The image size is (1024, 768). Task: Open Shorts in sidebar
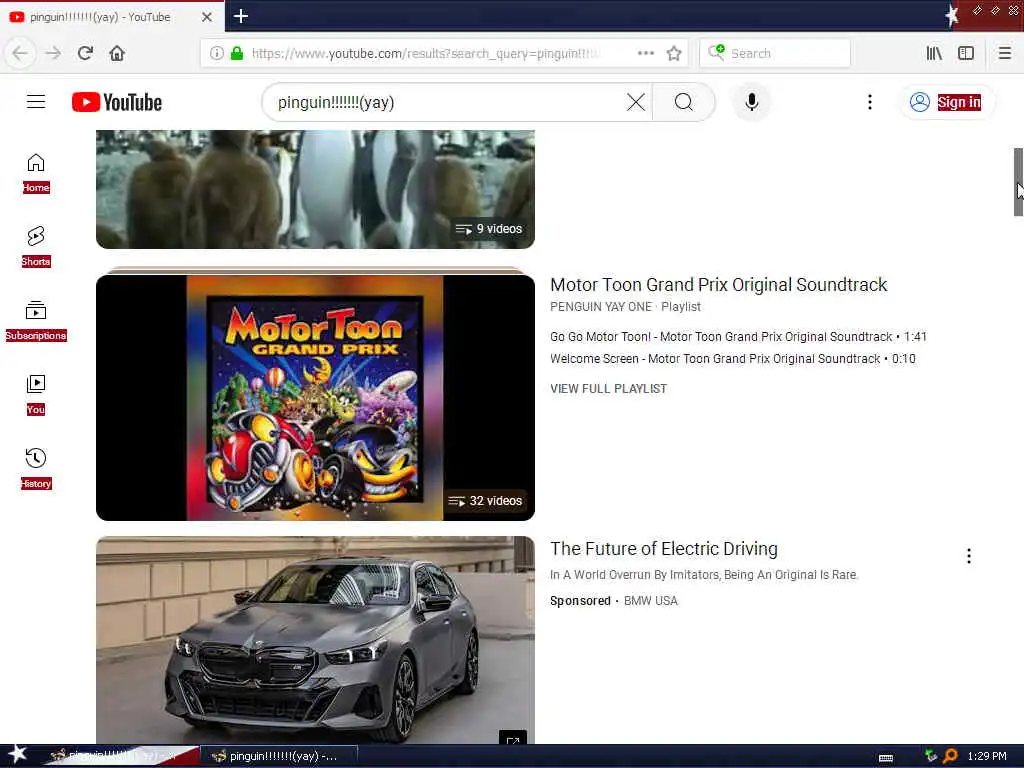tap(36, 247)
